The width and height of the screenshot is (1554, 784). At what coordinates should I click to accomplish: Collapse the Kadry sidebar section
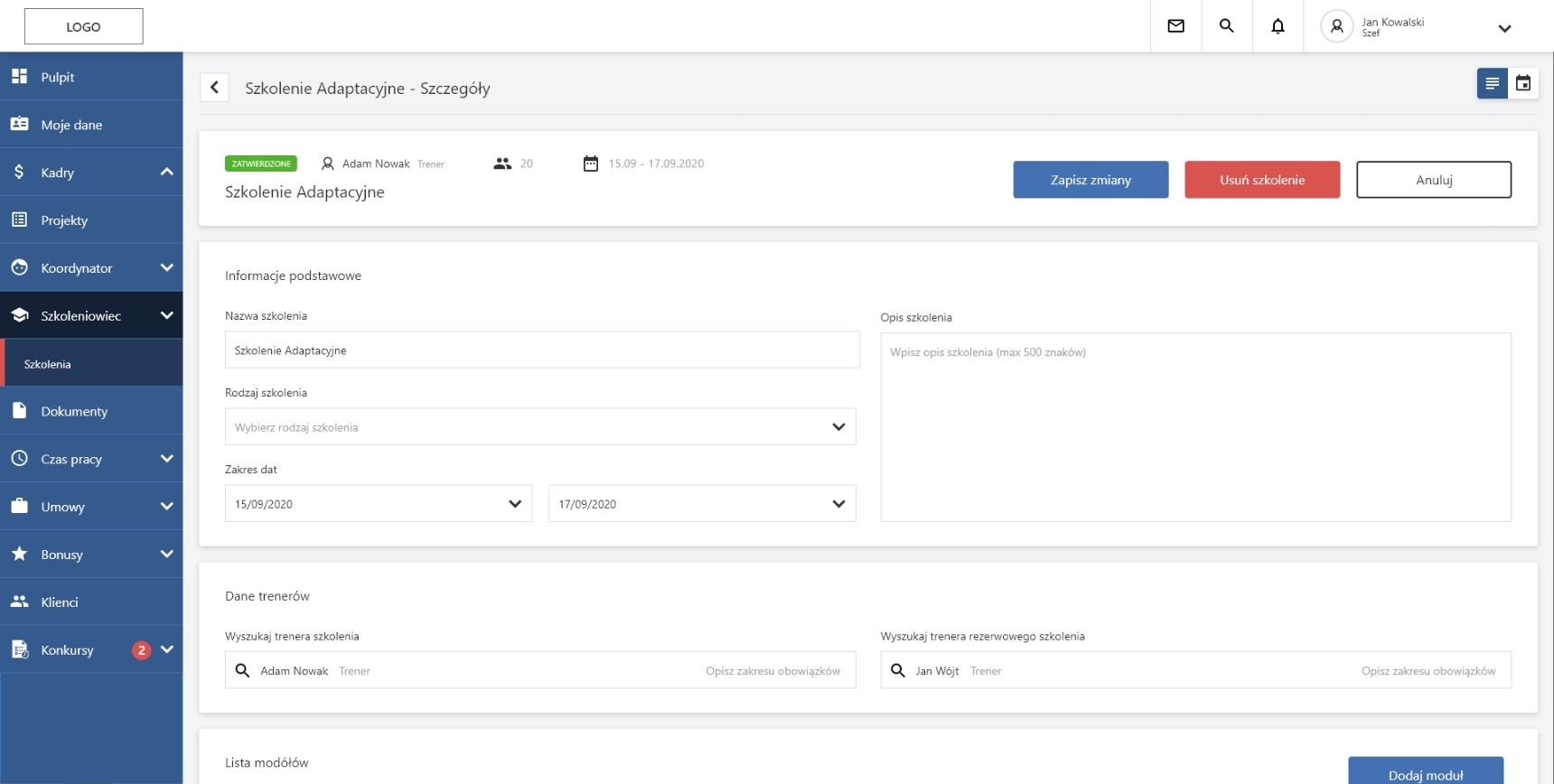click(x=166, y=172)
